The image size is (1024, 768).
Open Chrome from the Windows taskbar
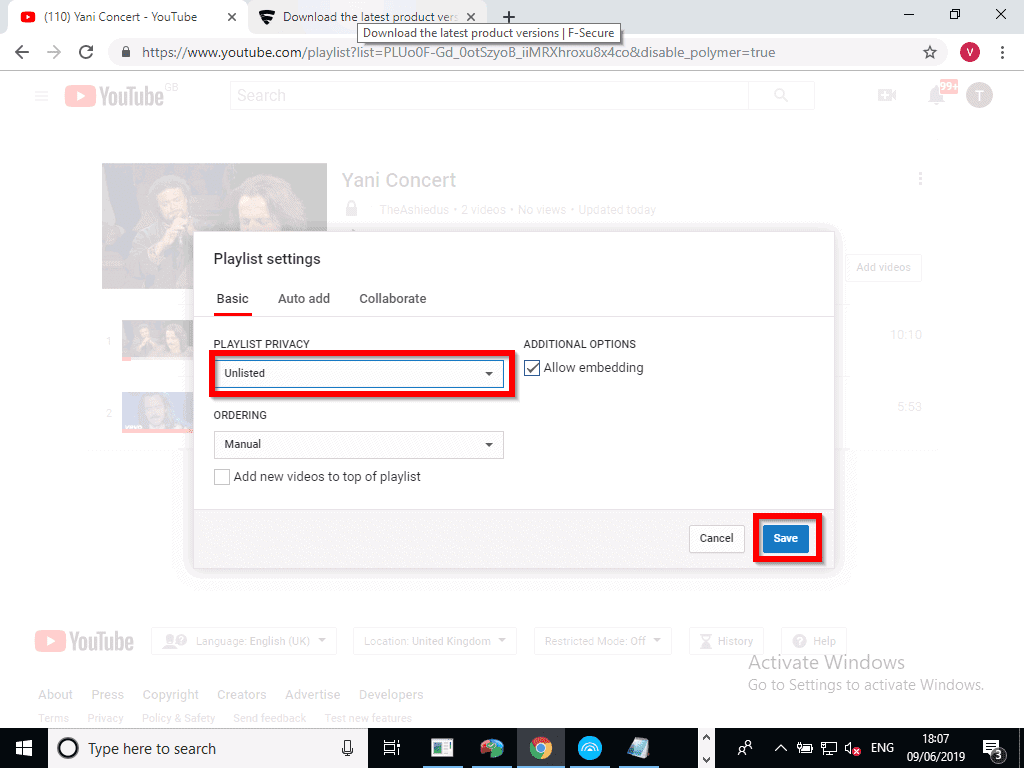(x=541, y=748)
